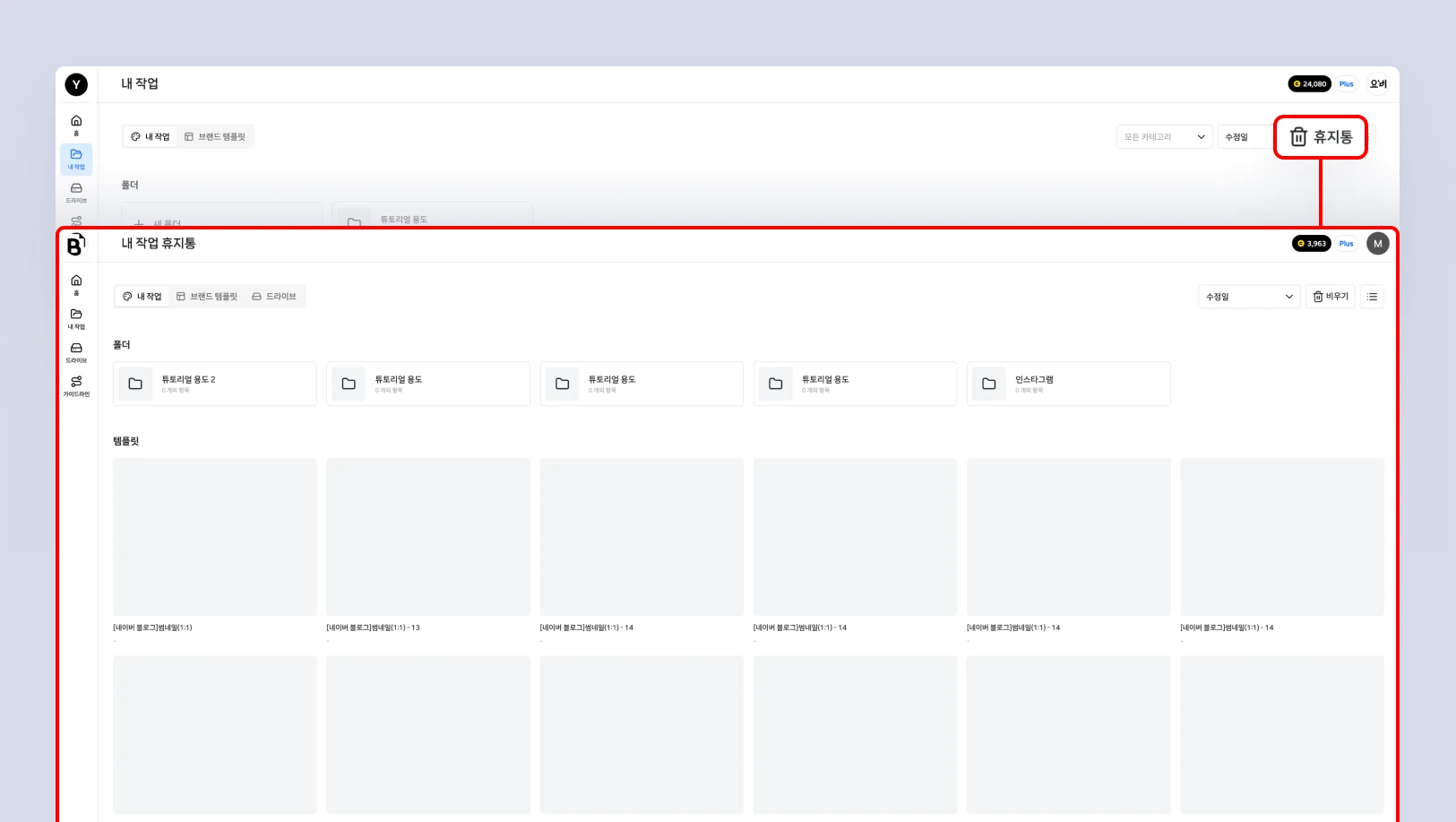Click the B logo in sidebar
Screen dimensions: 1456x822
point(76,244)
